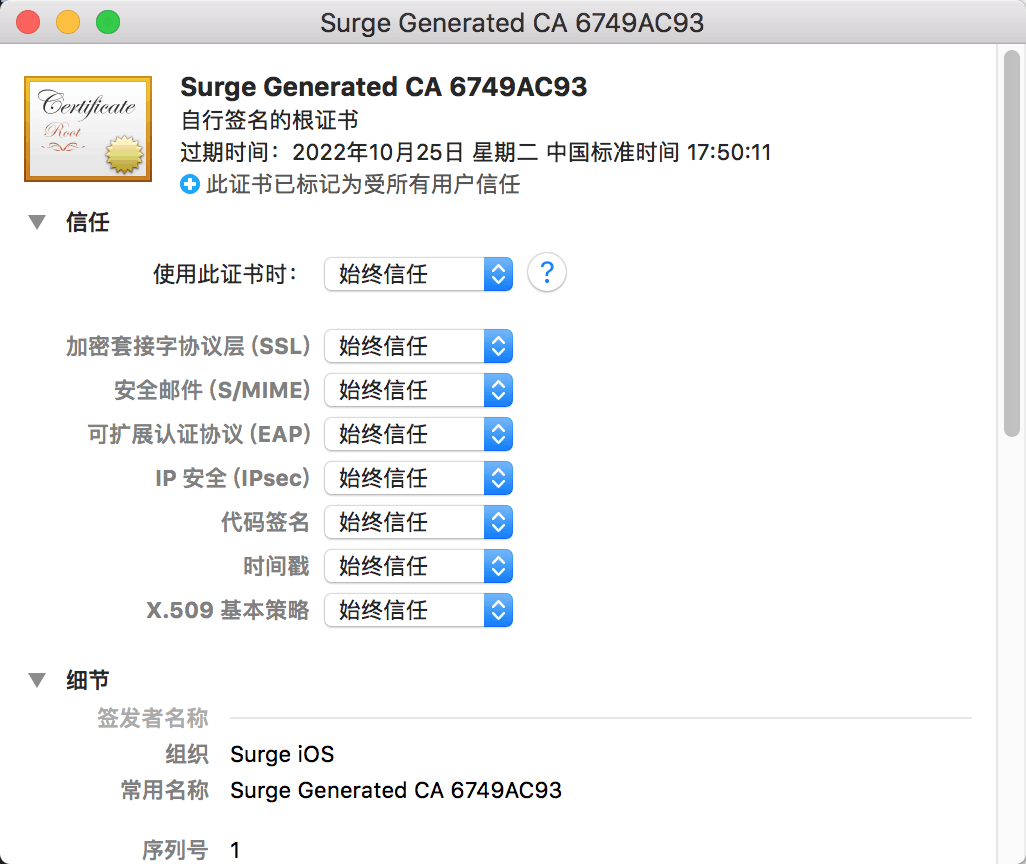Open the 使用此证书时 trust dropdown

tap(418, 274)
